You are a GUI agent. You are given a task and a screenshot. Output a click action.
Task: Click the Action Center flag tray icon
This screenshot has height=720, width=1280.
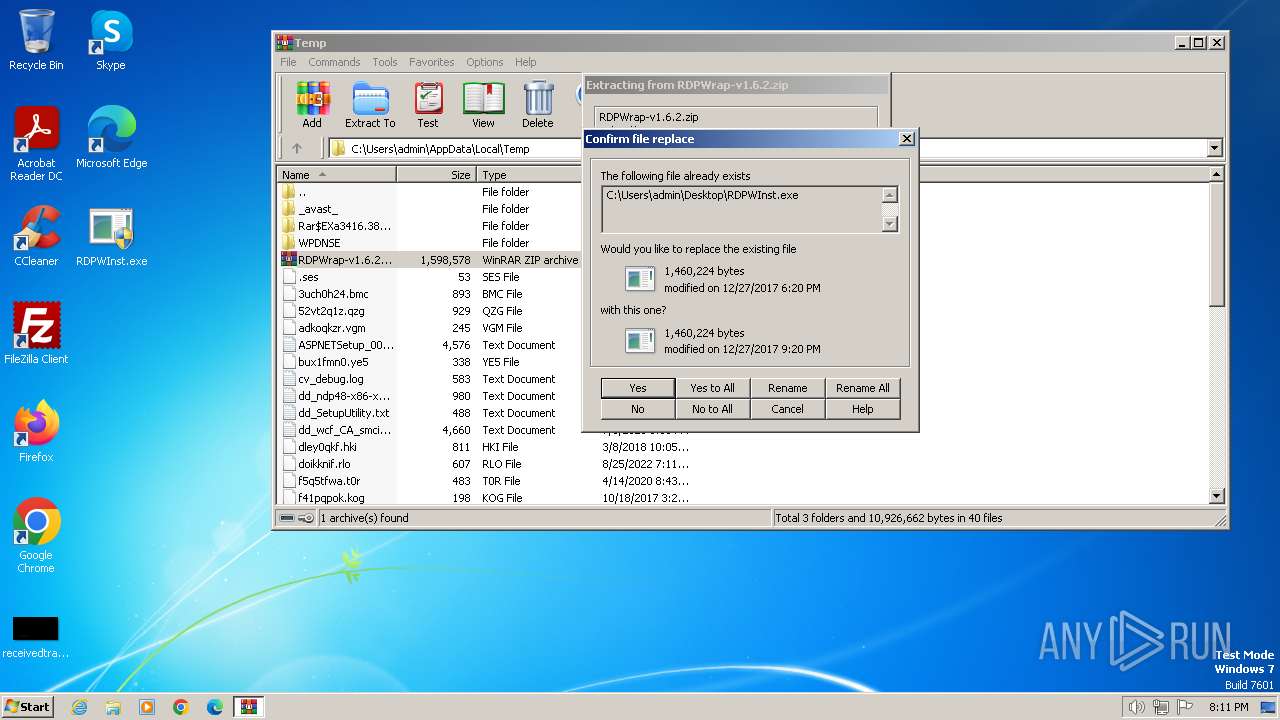point(1186,707)
